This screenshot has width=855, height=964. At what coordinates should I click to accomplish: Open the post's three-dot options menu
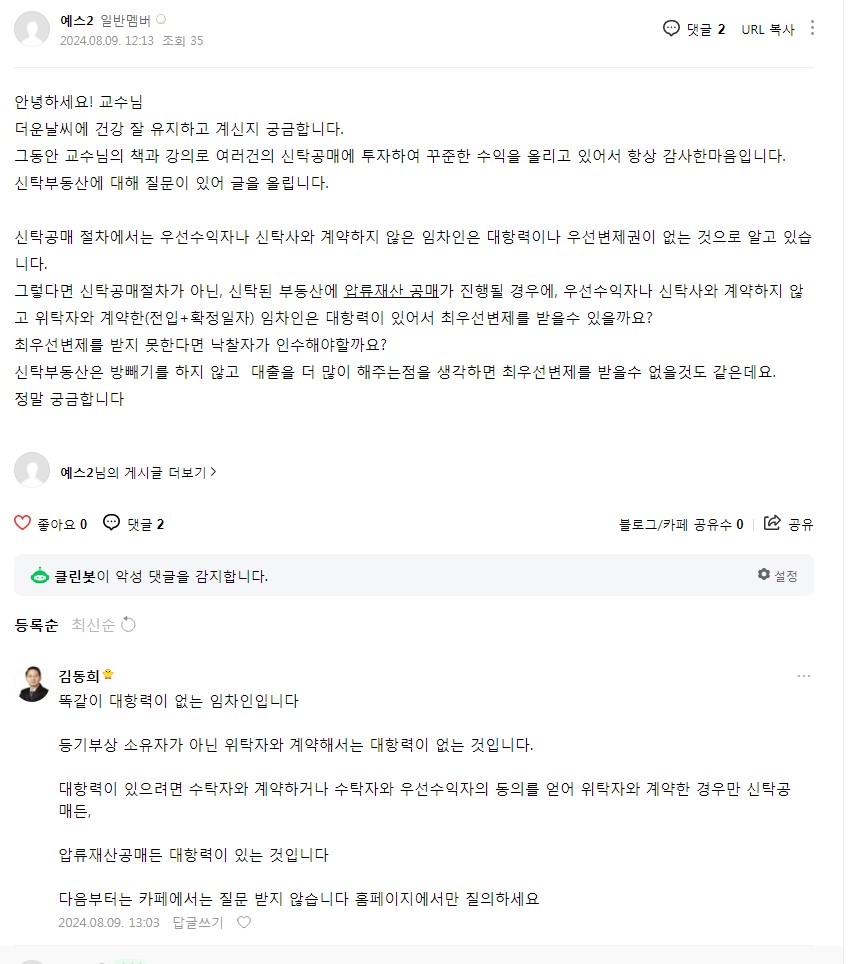(x=812, y=28)
